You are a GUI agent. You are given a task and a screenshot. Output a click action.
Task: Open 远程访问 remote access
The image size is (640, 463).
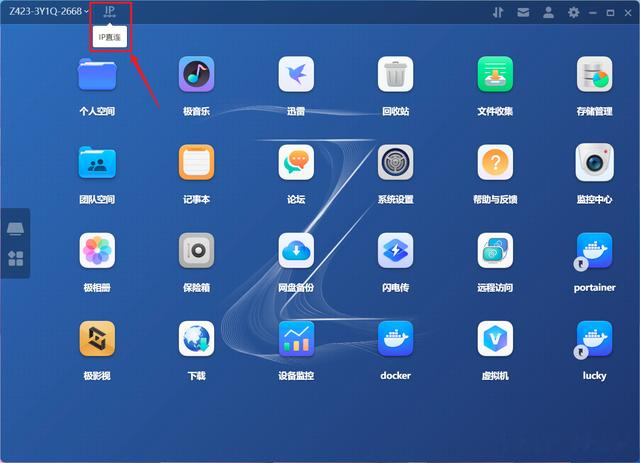click(x=495, y=250)
